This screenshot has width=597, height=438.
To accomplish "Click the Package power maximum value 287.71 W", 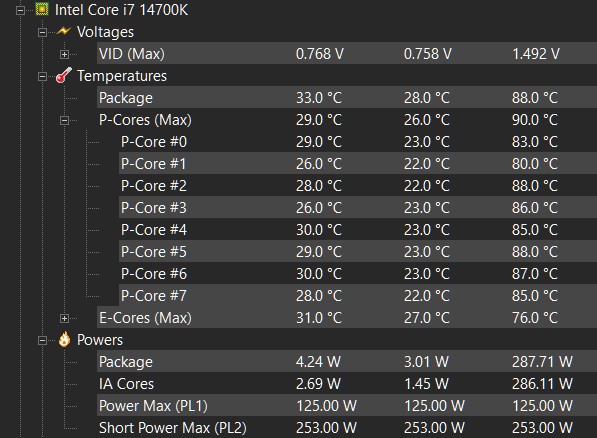I will click(x=542, y=361).
